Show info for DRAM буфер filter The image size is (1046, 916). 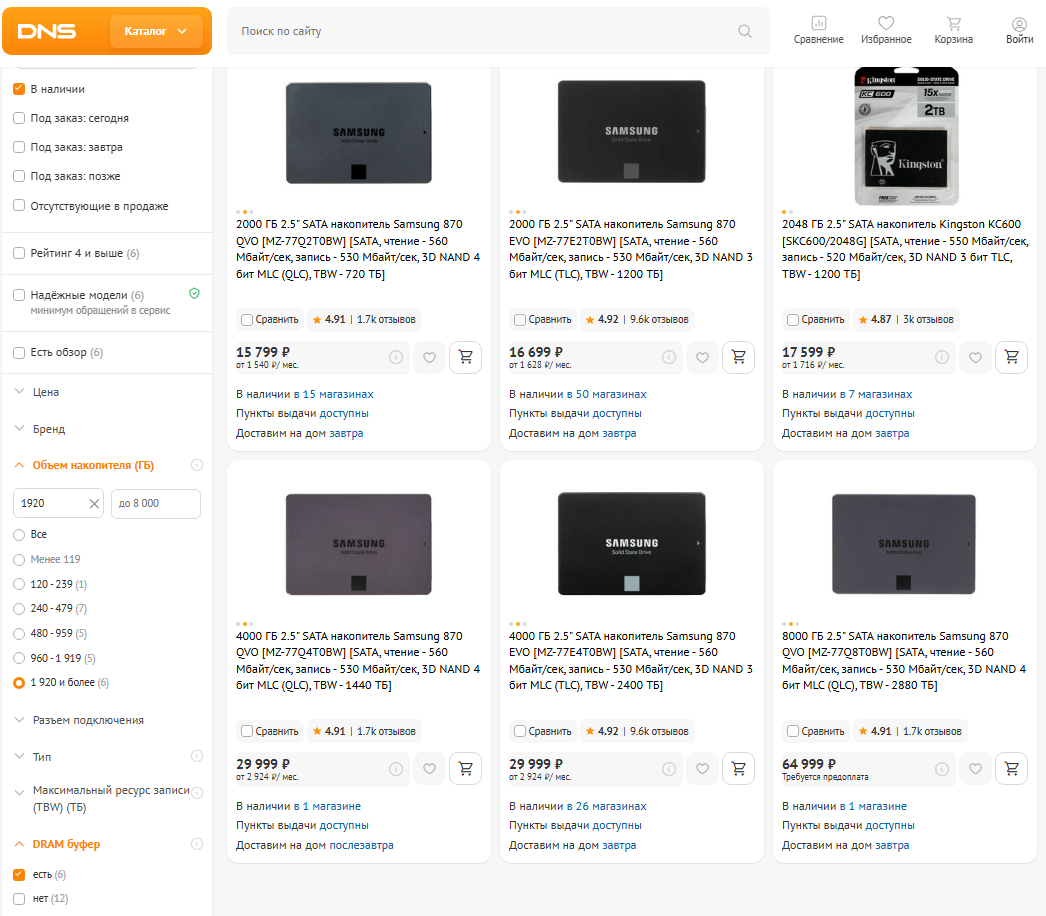click(x=197, y=844)
